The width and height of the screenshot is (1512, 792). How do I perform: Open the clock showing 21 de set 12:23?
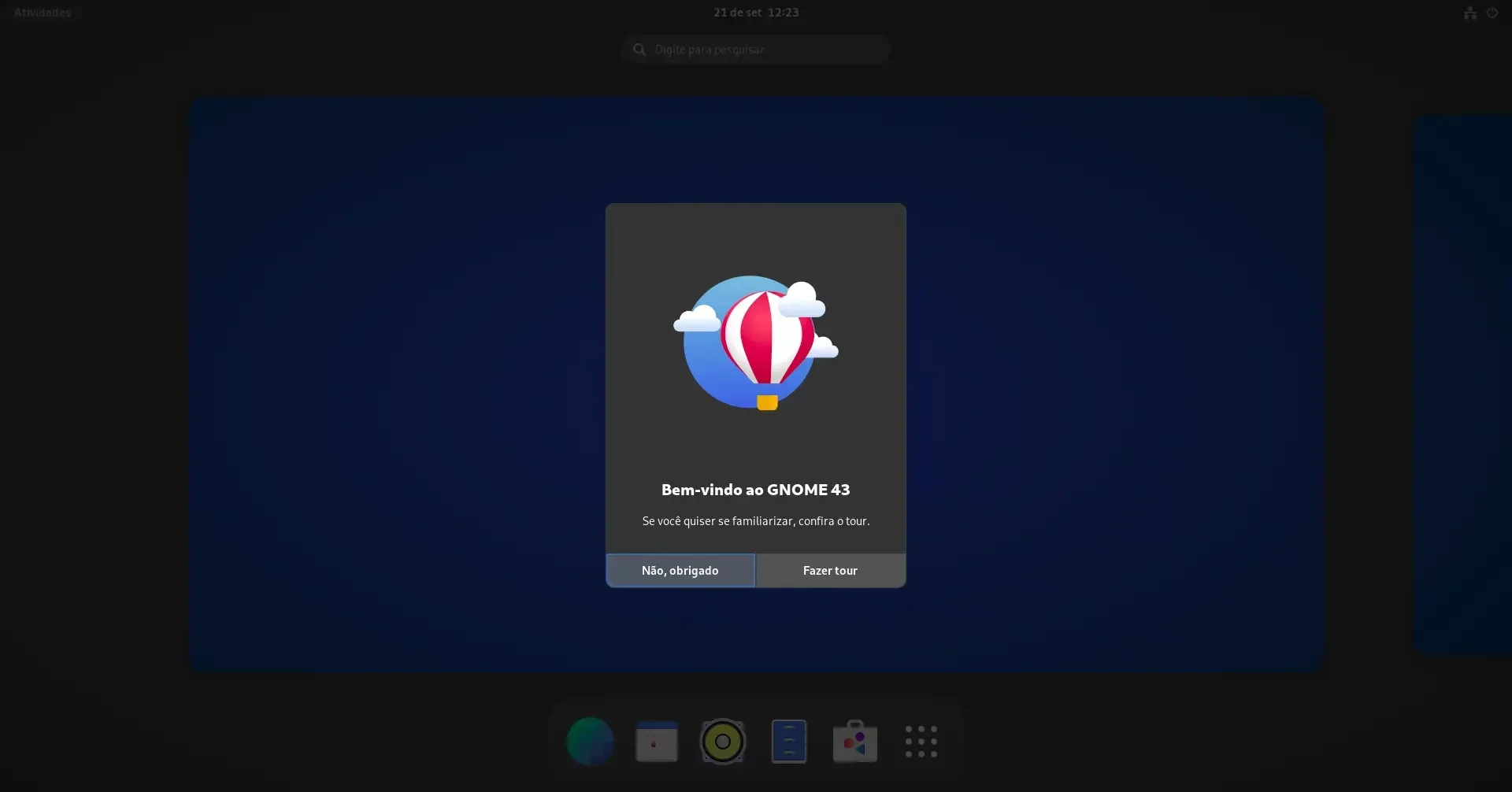756,13
